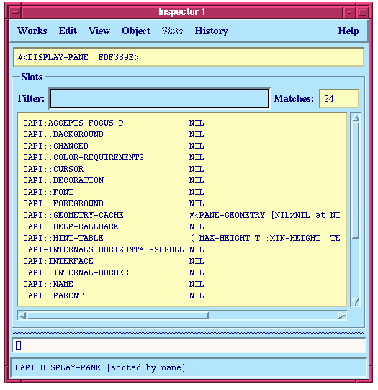Click the maximize button in title bar
The width and height of the screenshot is (378, 390).
362,13
